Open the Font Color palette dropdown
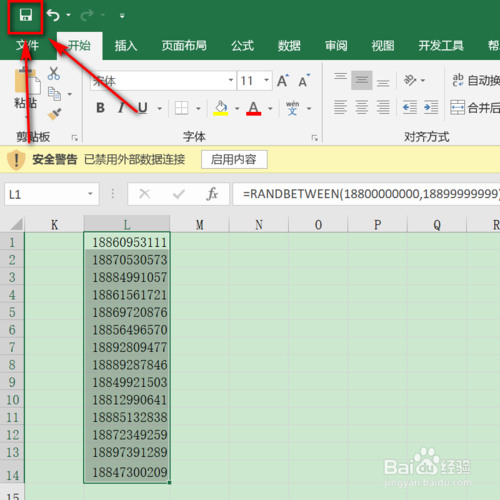Image resolution: width=500 pixels, height=500 pixels. click(270, 109)
